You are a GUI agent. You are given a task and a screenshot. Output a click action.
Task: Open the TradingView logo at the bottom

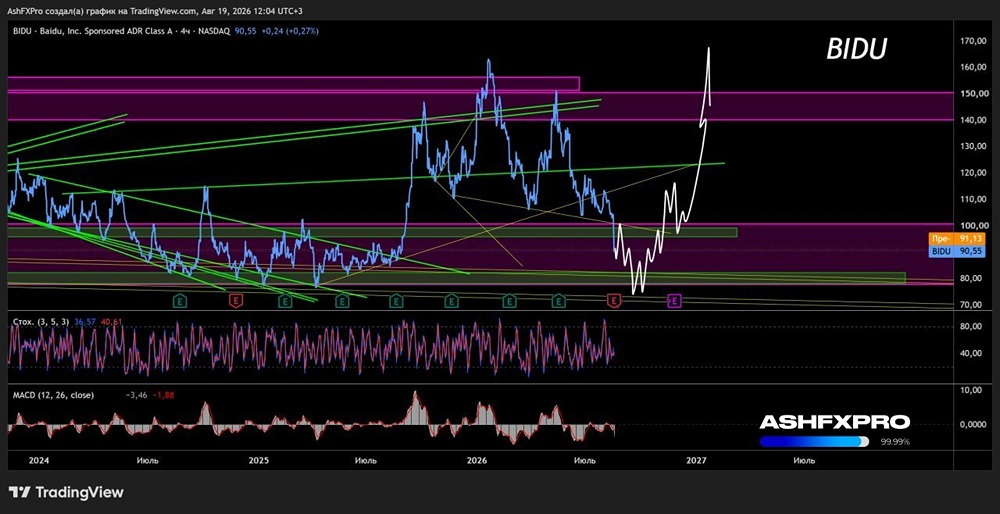tap(67, 492)
